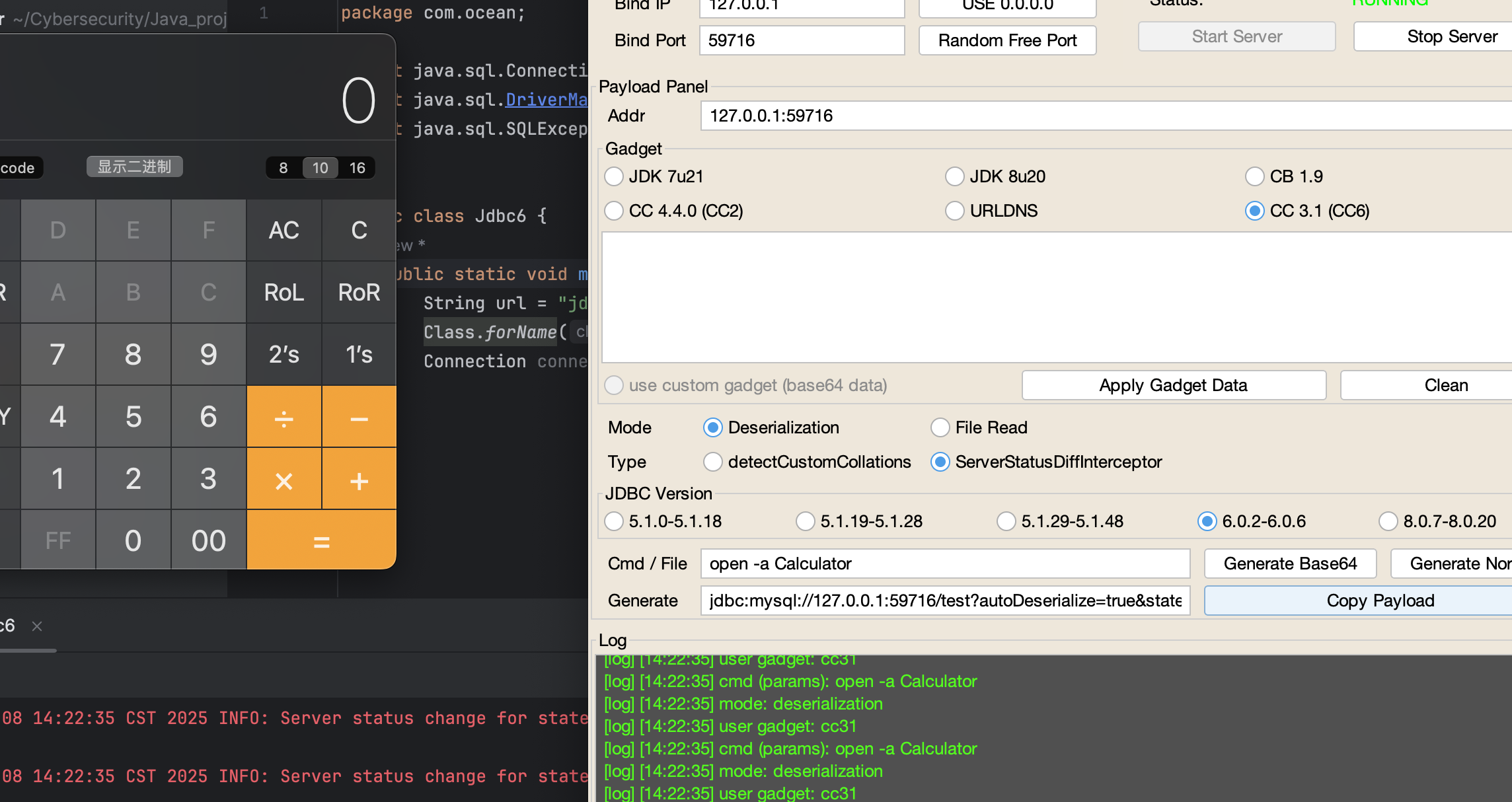The image size is (1512, 802).
Task: Click the Random Free Port button
Action: point(1008,40)
